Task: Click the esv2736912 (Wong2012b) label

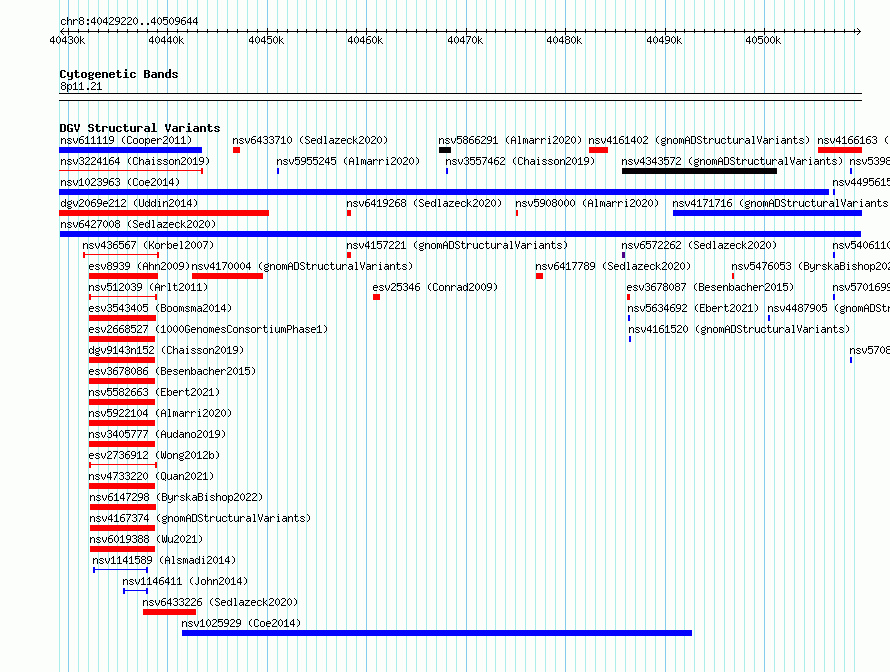Action: coord(154,455)
